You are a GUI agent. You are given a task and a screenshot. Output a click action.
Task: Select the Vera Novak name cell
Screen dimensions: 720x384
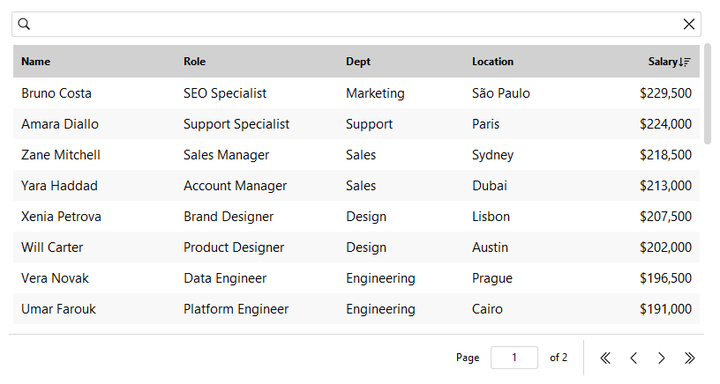click(55, 278)
